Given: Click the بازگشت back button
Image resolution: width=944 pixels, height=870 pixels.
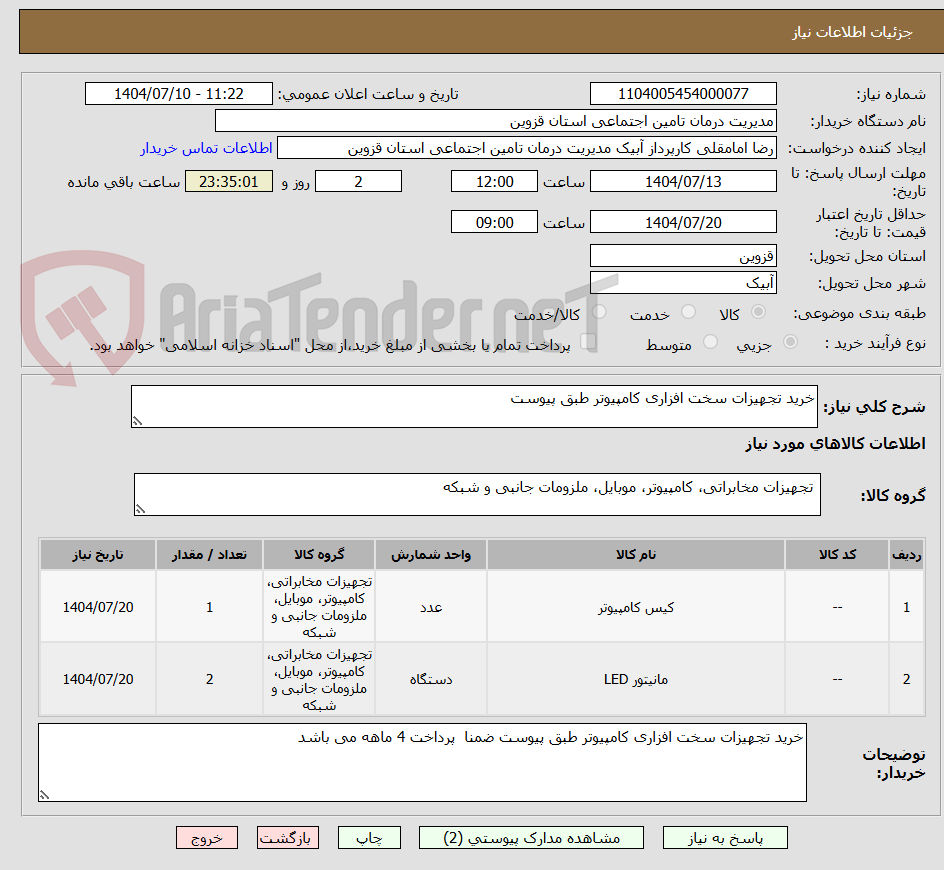Looking at the screenshot, I should pyautogui.click(x=288, y=838).
